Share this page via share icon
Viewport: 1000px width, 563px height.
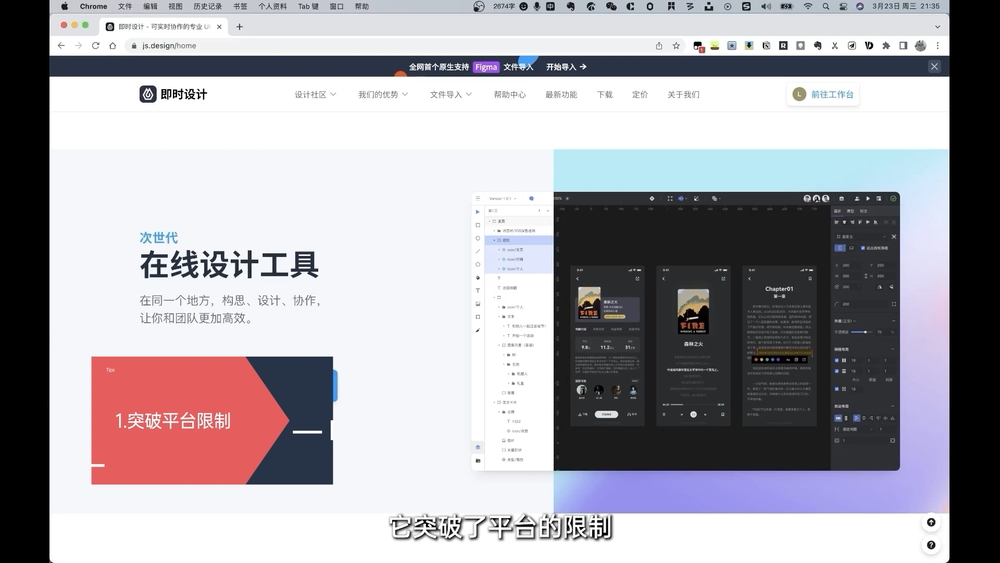click(x=659, y=46)
